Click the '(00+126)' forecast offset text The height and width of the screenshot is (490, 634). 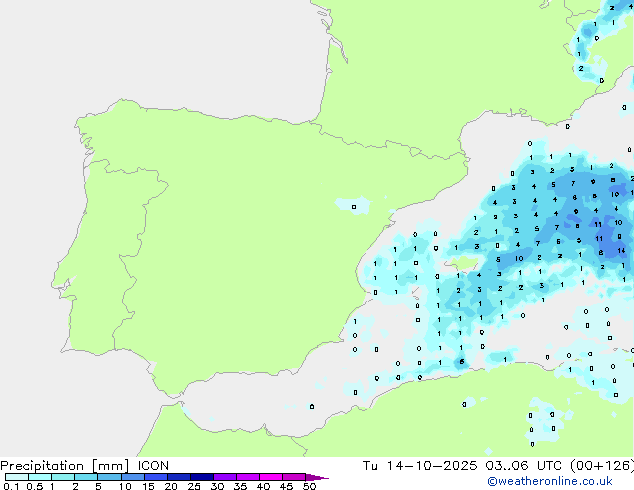point(602,466)
